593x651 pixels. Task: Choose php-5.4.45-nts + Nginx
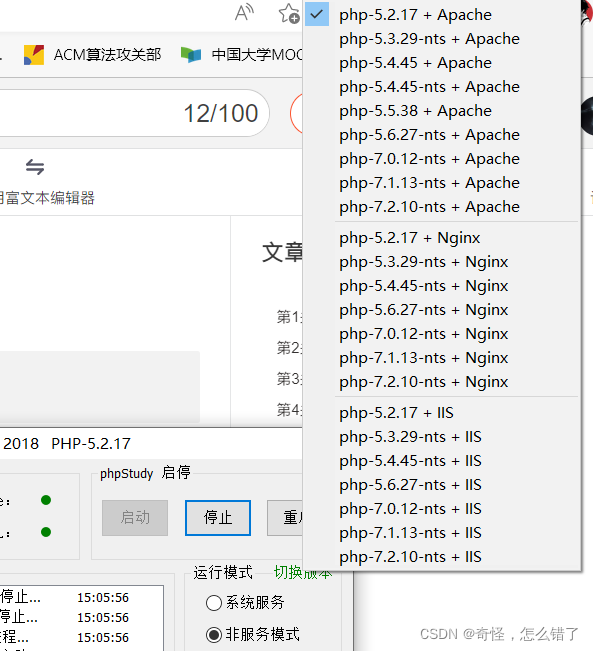click(x=441, y=286)
